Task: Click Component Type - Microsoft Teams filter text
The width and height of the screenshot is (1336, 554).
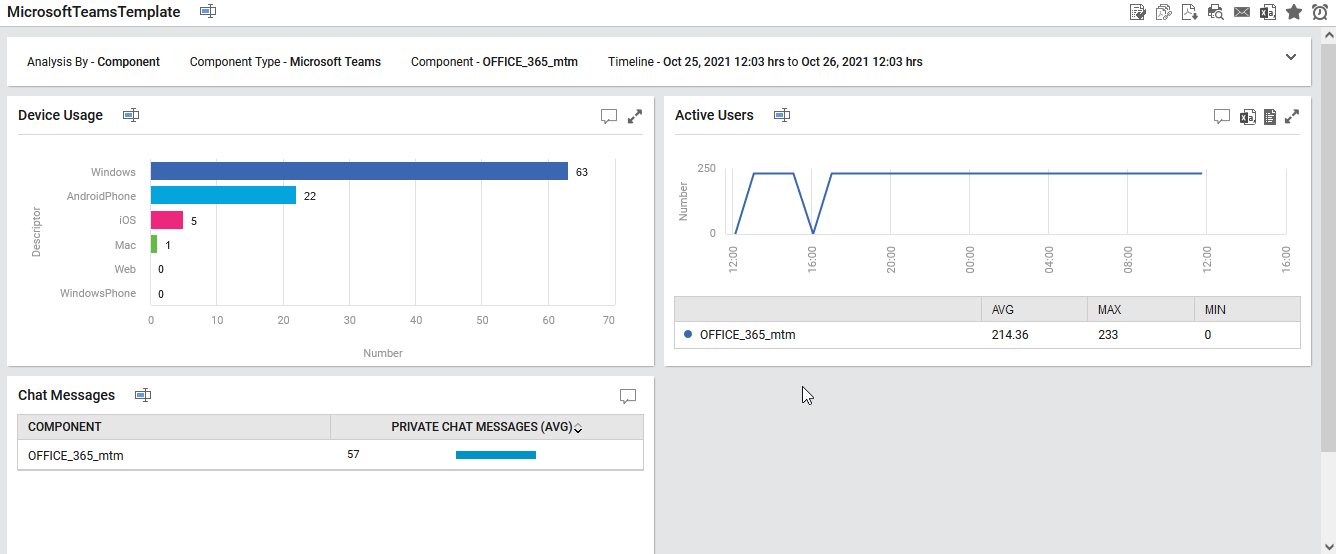Action: (x=285, y=62)
